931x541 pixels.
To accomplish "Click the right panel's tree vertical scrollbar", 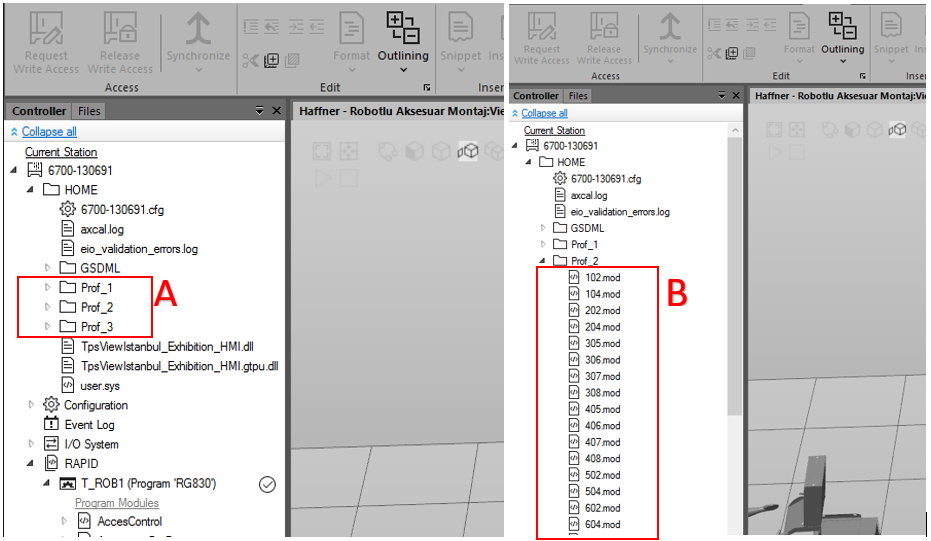I will [x=736, y=300].
